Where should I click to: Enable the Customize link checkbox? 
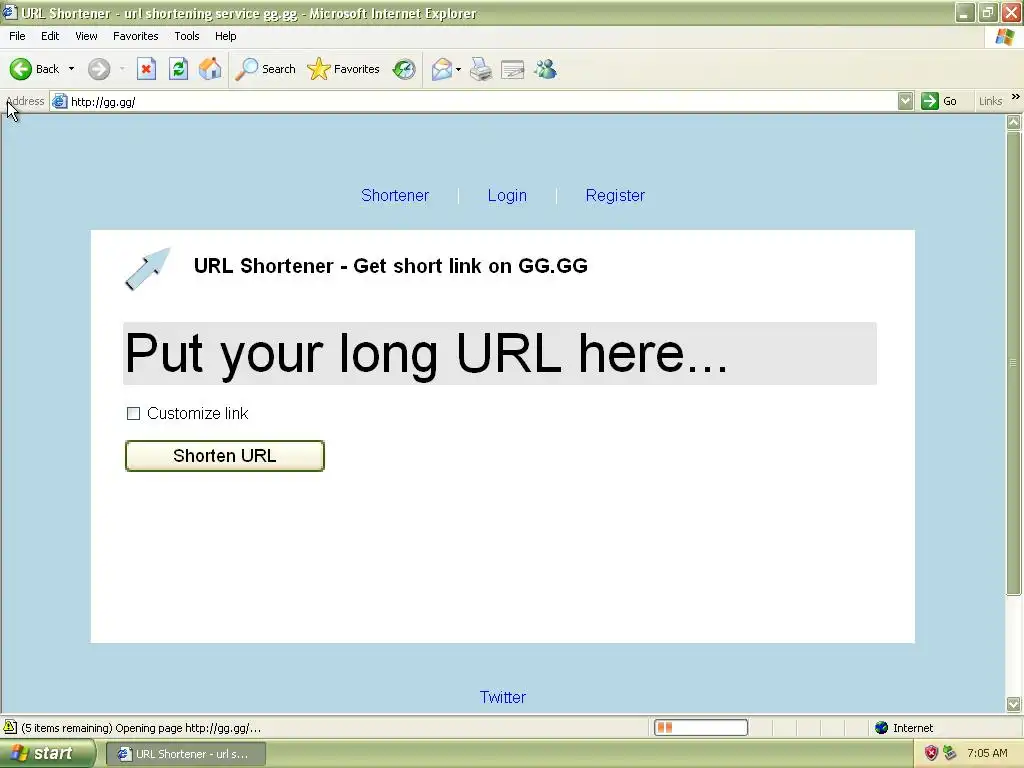(133, 413)
